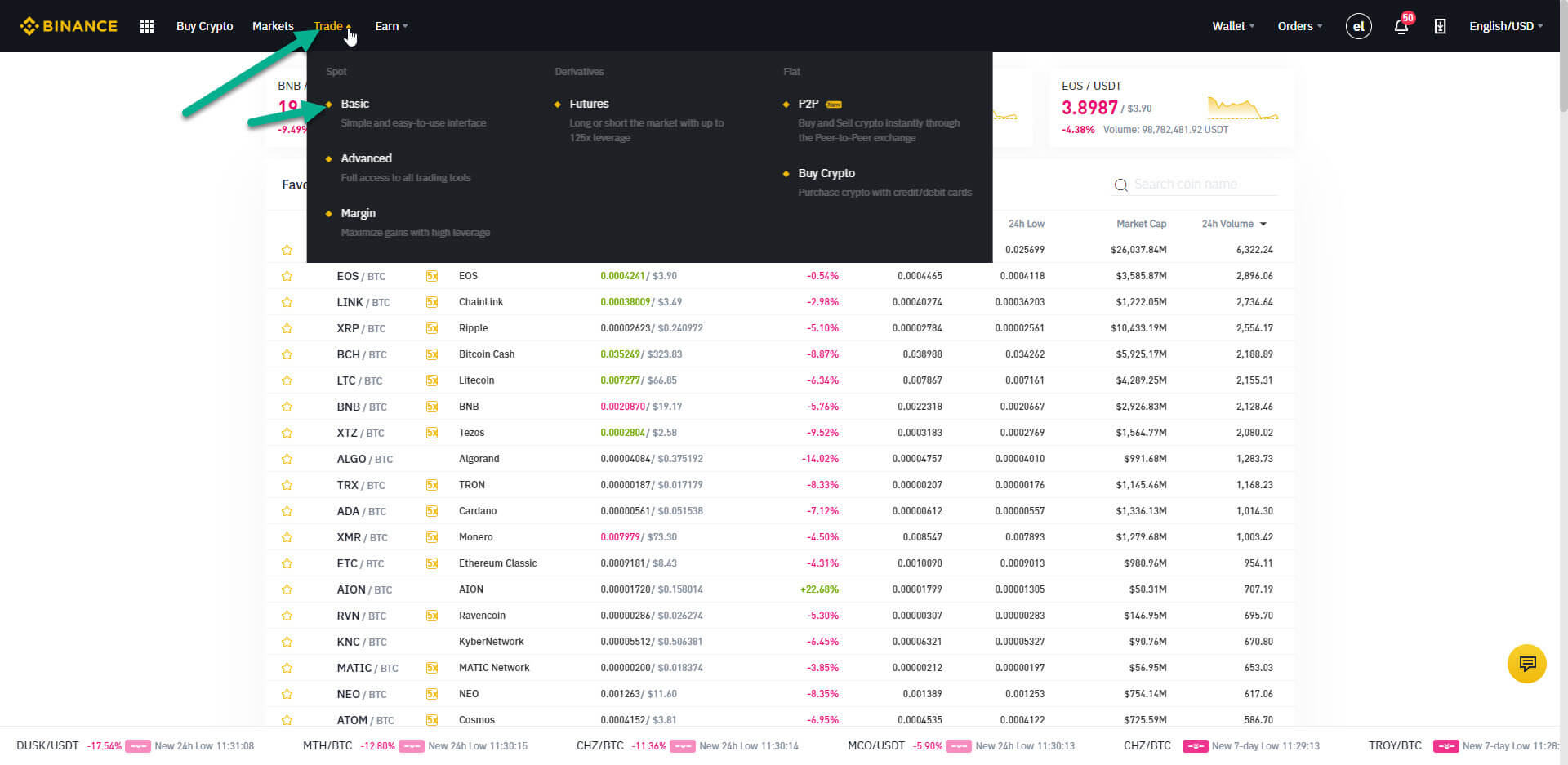Image resolution: width=1568 pixels, height=765 pixels.
Task: Click the search magnifier icon
Action: pyautogui.click(x=1120, y=185)
